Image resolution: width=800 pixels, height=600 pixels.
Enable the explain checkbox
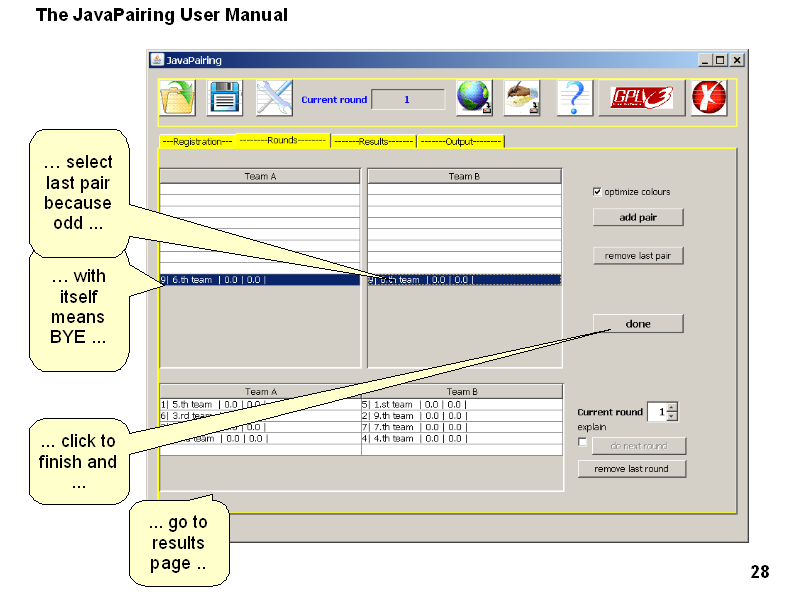pyautogui.click(x=583, y=442)
